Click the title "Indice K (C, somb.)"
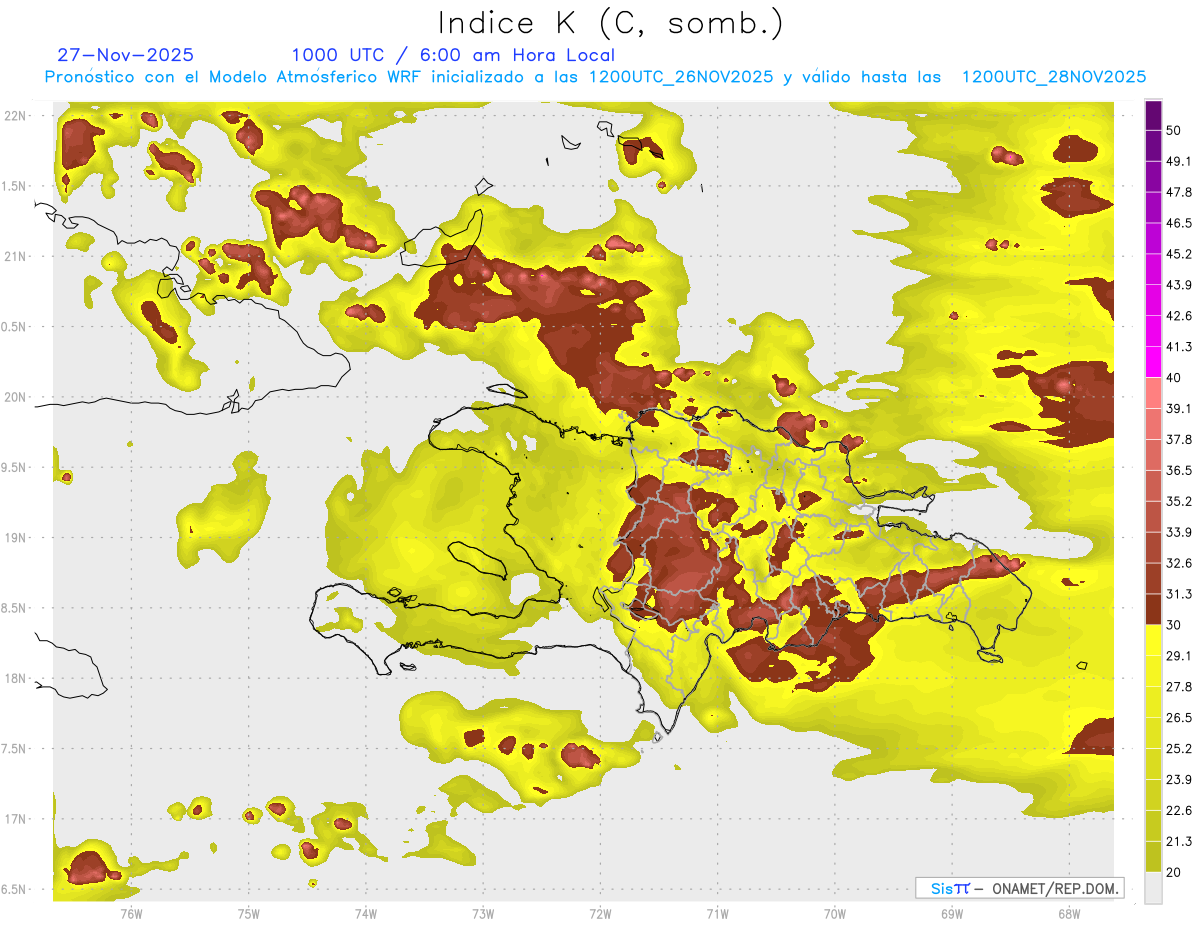This screenshot has width=1200, height=927. 611,24
